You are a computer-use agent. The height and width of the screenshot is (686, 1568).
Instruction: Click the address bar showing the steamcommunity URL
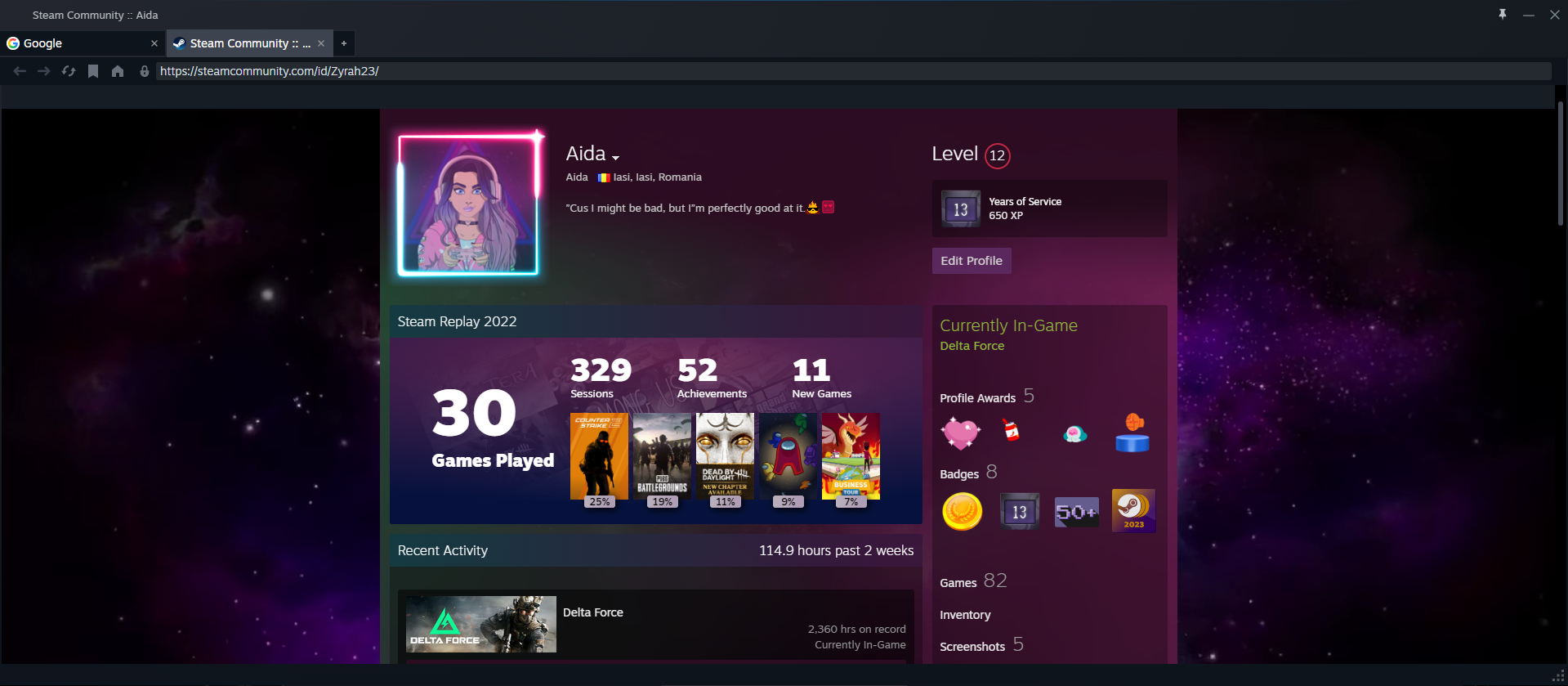point(854,71)
